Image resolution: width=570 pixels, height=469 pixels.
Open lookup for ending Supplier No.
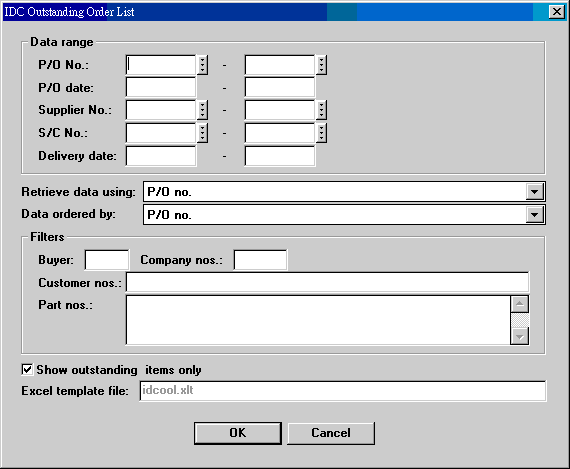(x=321, y=110)
